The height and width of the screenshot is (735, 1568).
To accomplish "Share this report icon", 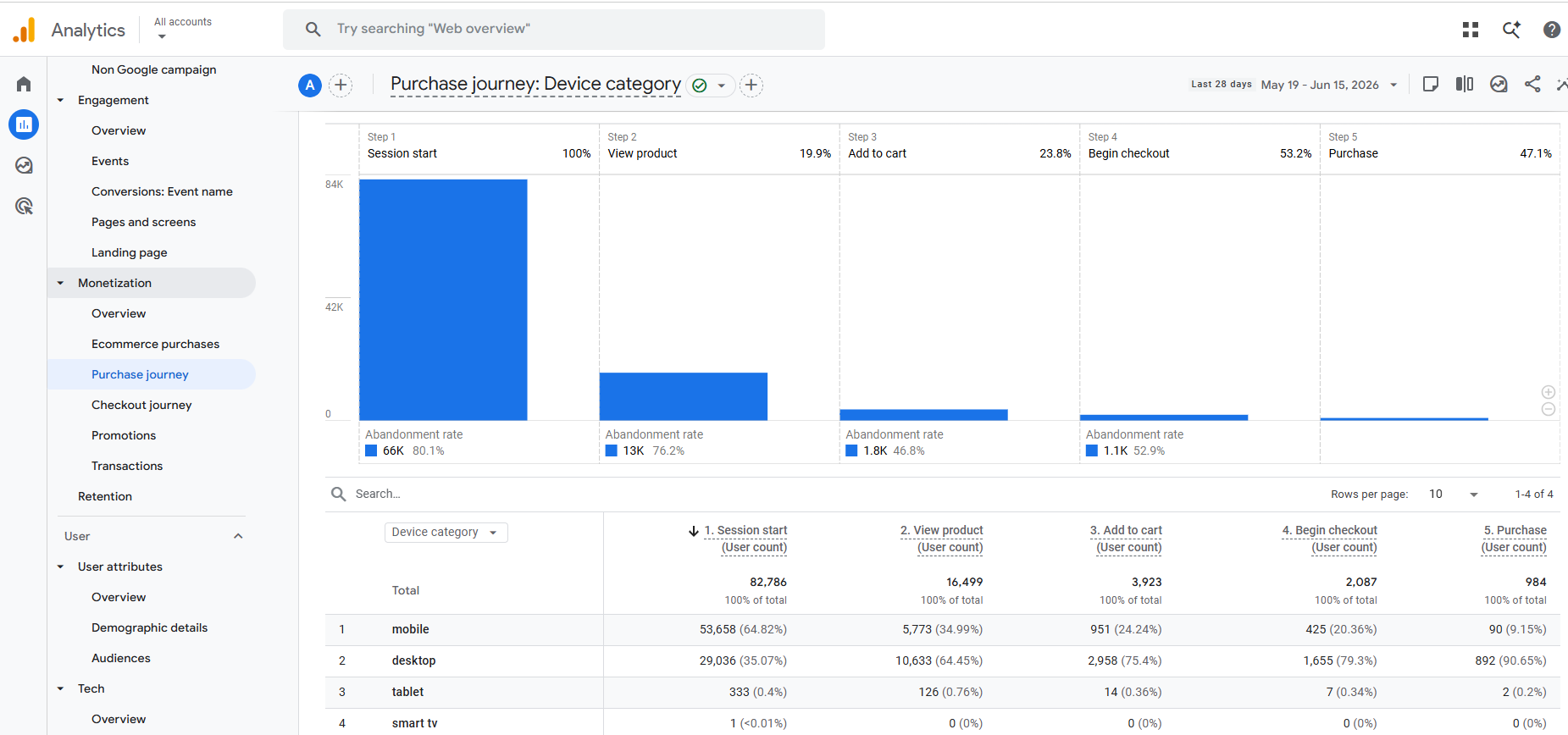I will click(1532, 84).
